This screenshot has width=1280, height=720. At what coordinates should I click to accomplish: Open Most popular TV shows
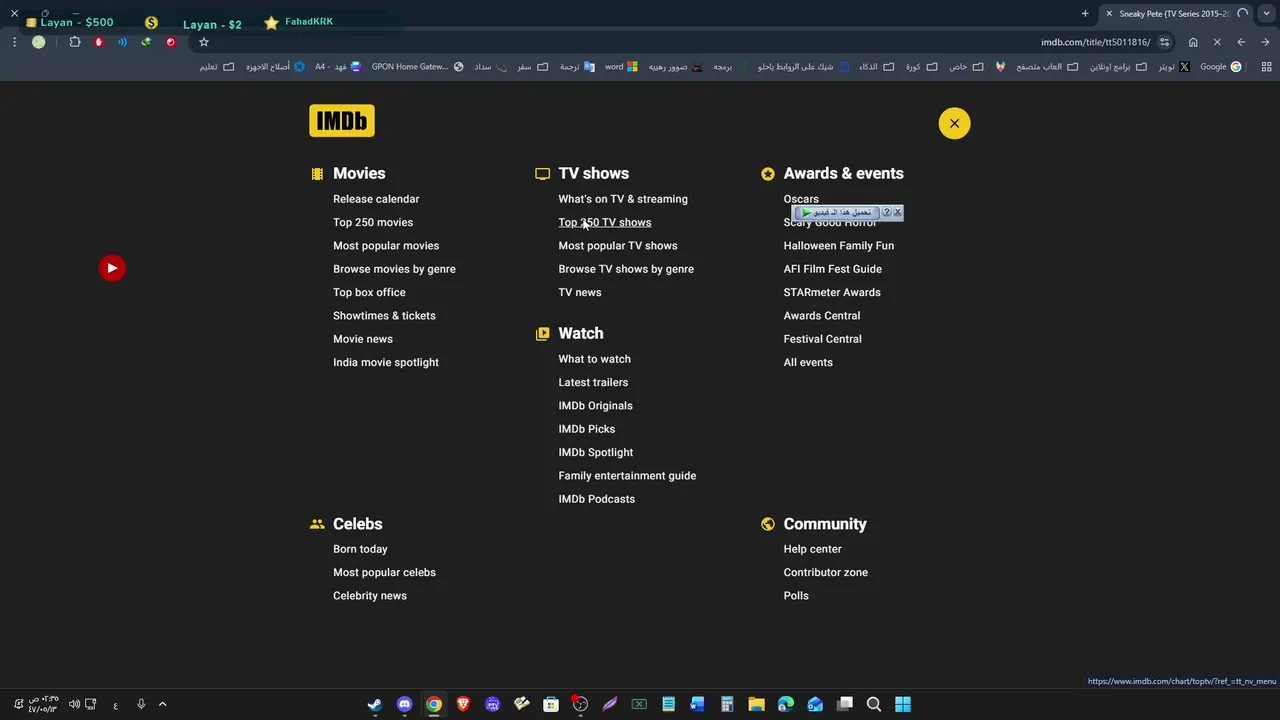618,246
